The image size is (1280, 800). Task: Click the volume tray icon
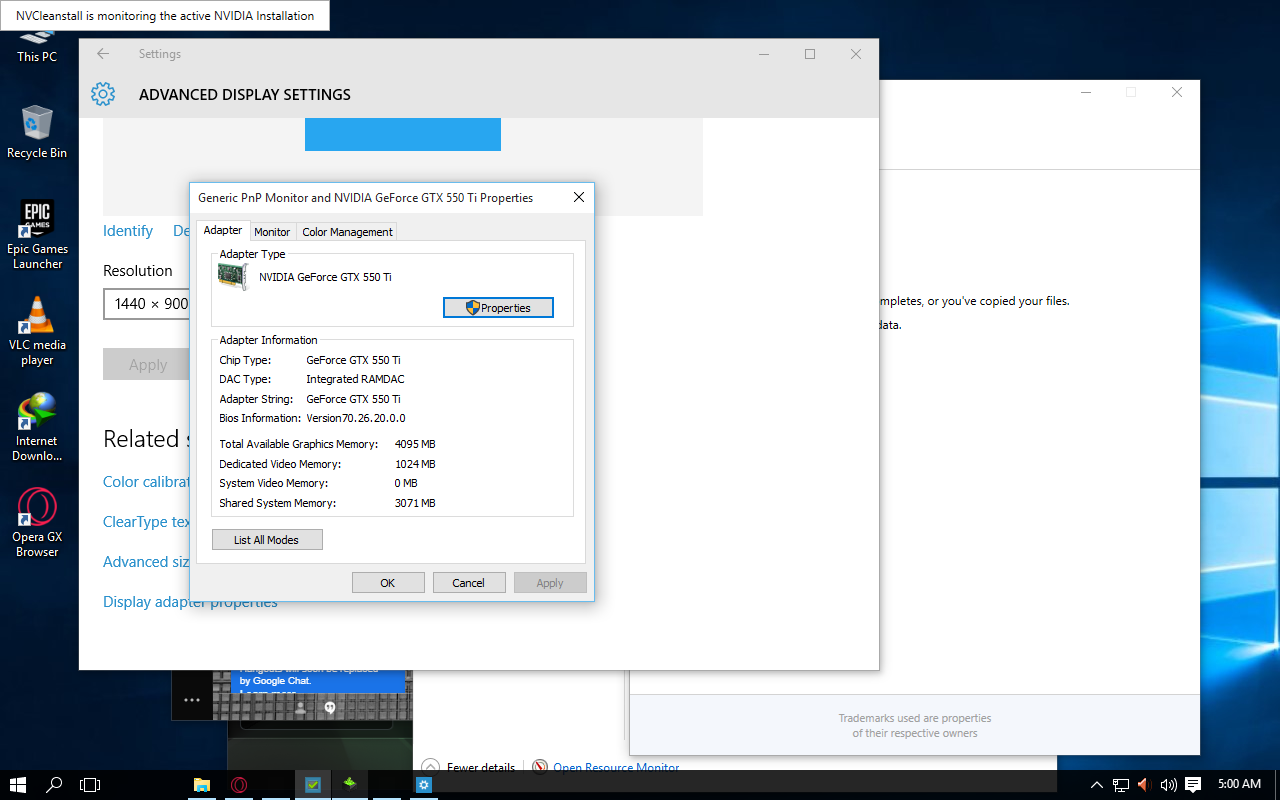(1168, 784)
